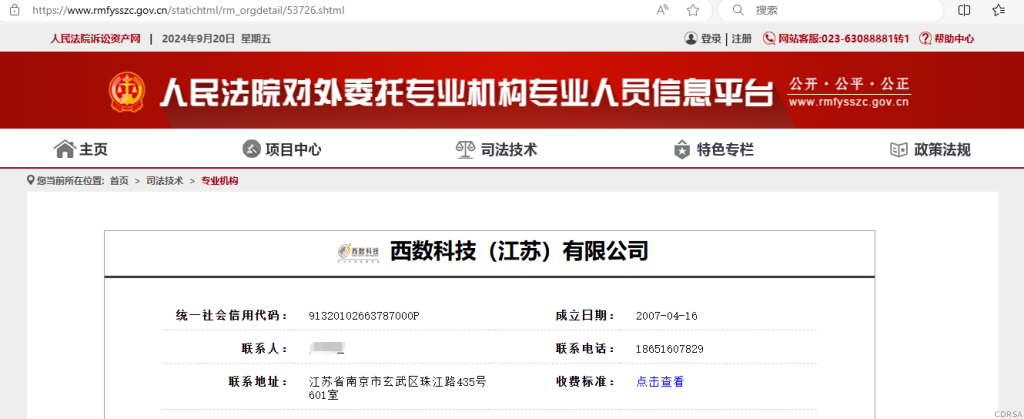Click the user avatar icon beside 登录

coord(691,39)
